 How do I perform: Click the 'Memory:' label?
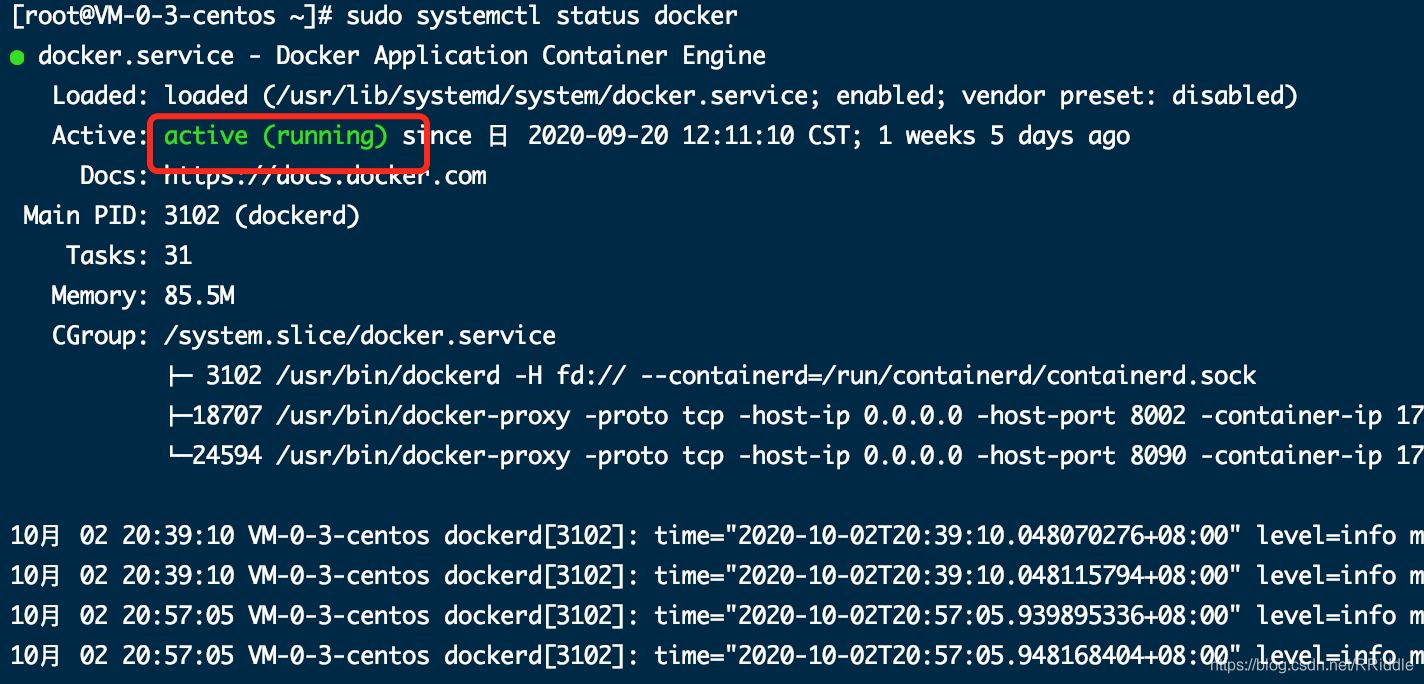(100, 296)
